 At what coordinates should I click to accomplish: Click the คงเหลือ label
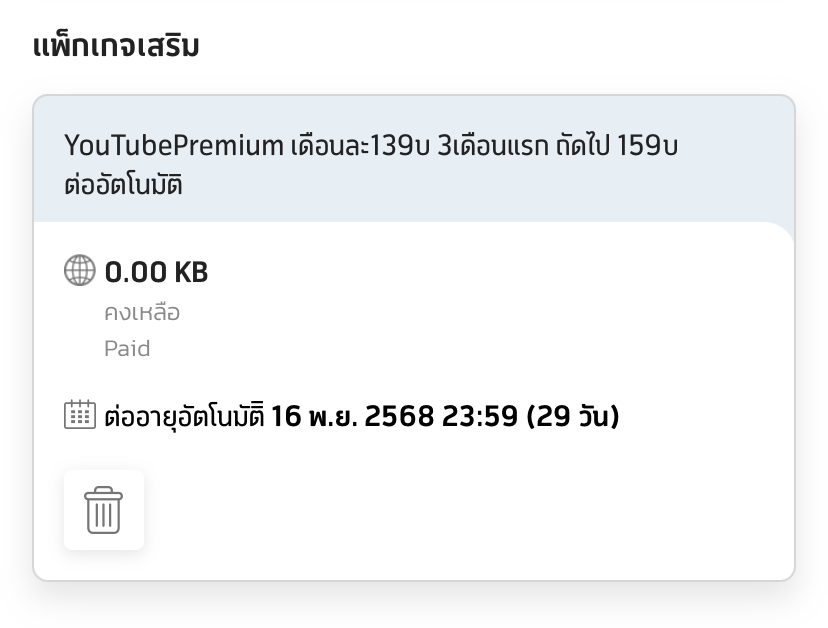point(142,313)
